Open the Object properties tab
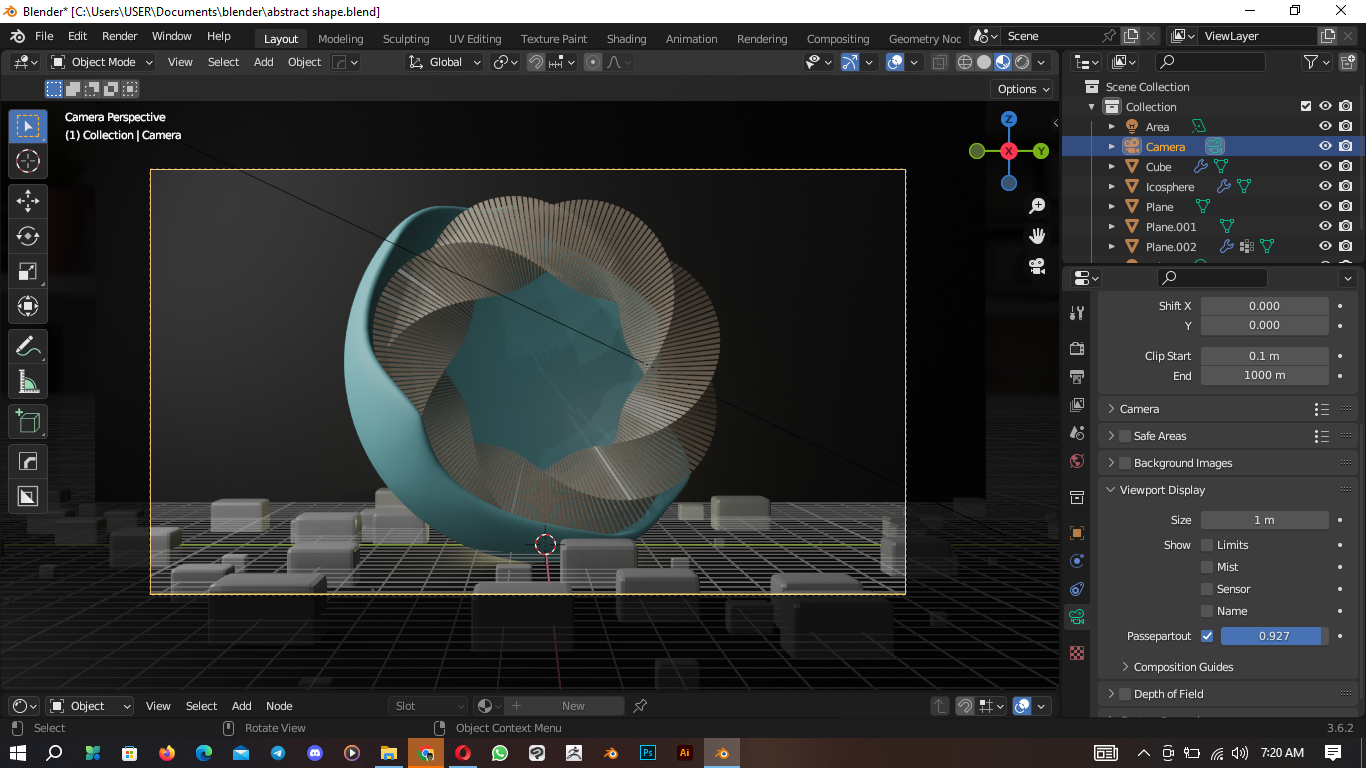This screenshot has width=1366, height=768. [1077, 533]
